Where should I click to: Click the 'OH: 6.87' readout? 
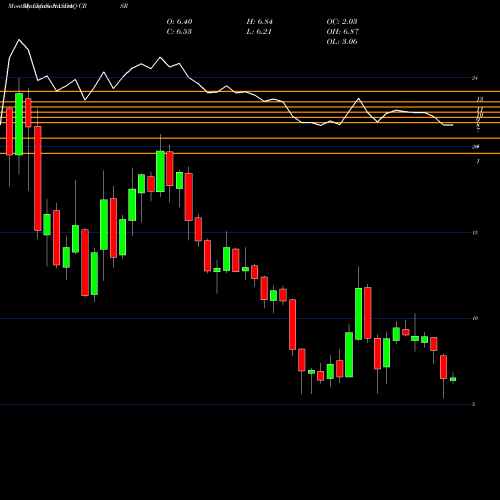click(x=343, y=32)
